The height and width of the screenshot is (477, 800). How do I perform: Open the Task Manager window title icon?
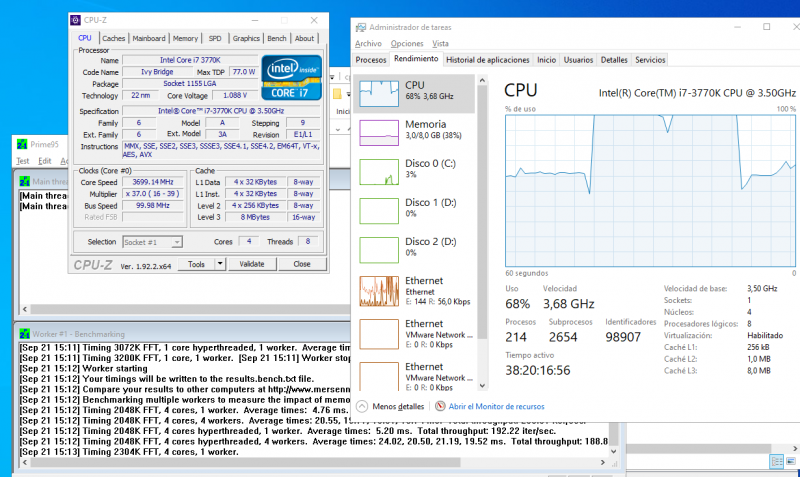click(x=361, y=27)
